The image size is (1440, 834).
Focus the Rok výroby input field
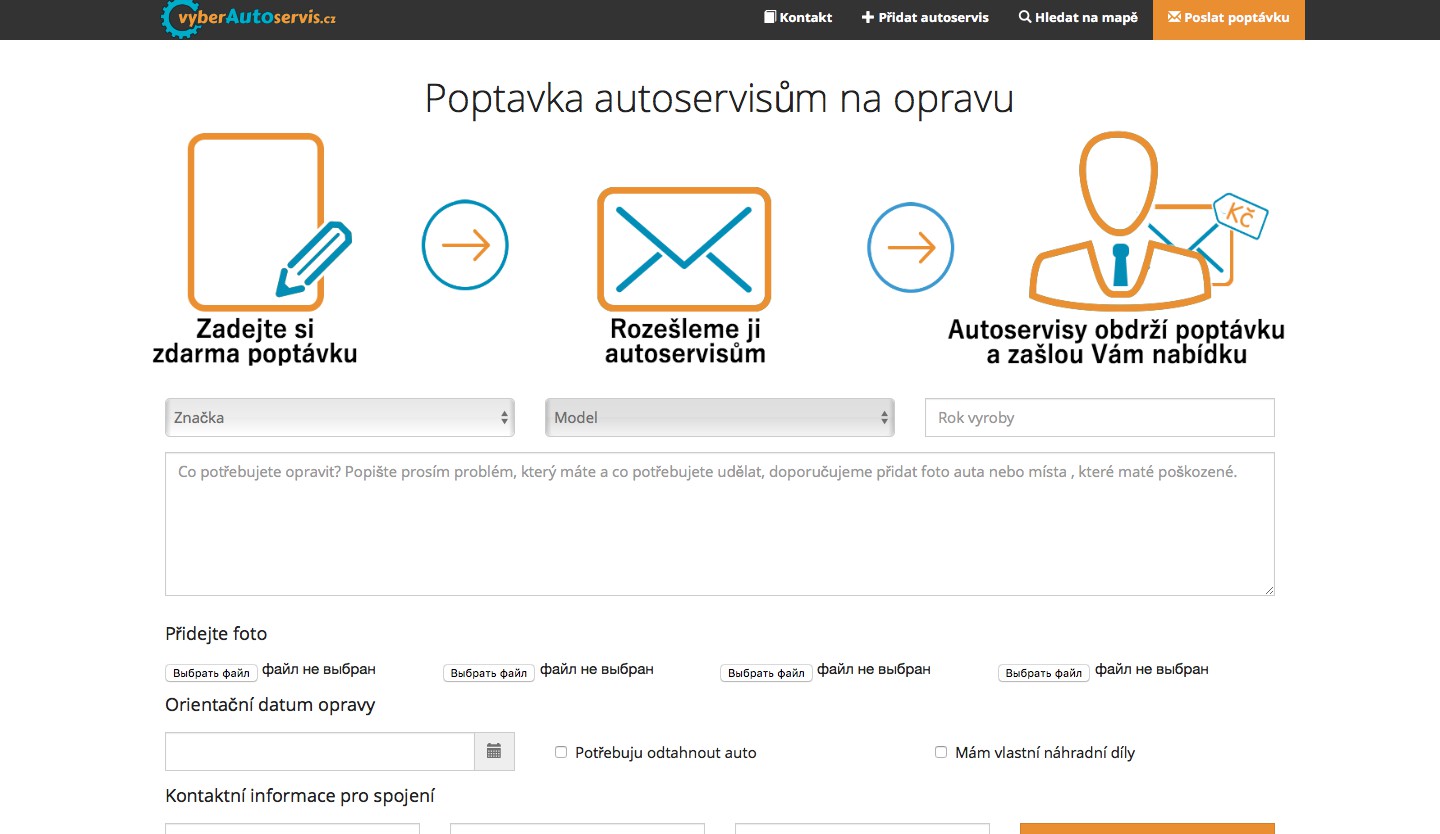pyautogui.click(x=1100, y=418)
